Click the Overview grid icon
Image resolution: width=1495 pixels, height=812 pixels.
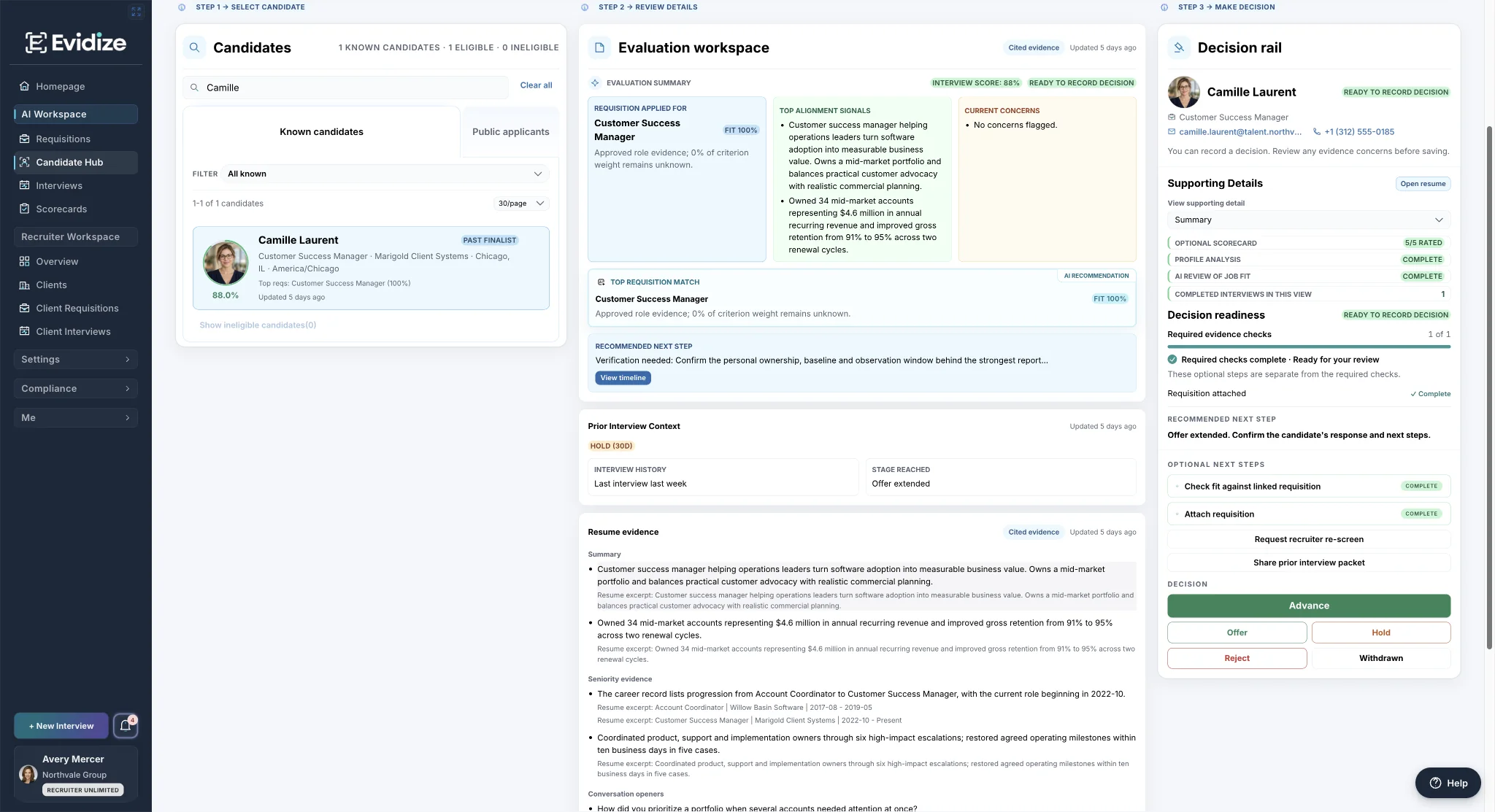(24, 261)
